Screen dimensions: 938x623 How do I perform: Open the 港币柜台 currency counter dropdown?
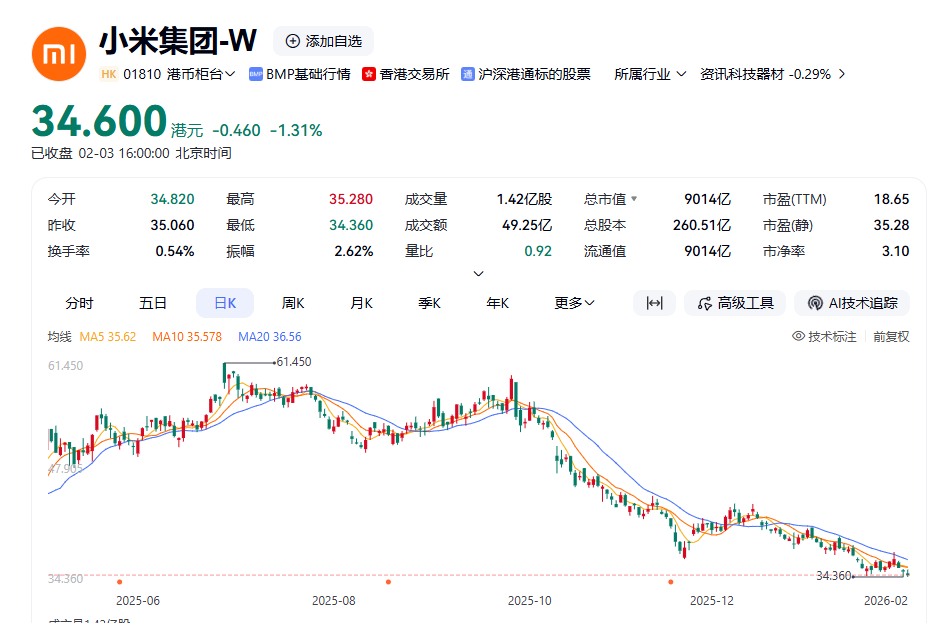point(201,74)
